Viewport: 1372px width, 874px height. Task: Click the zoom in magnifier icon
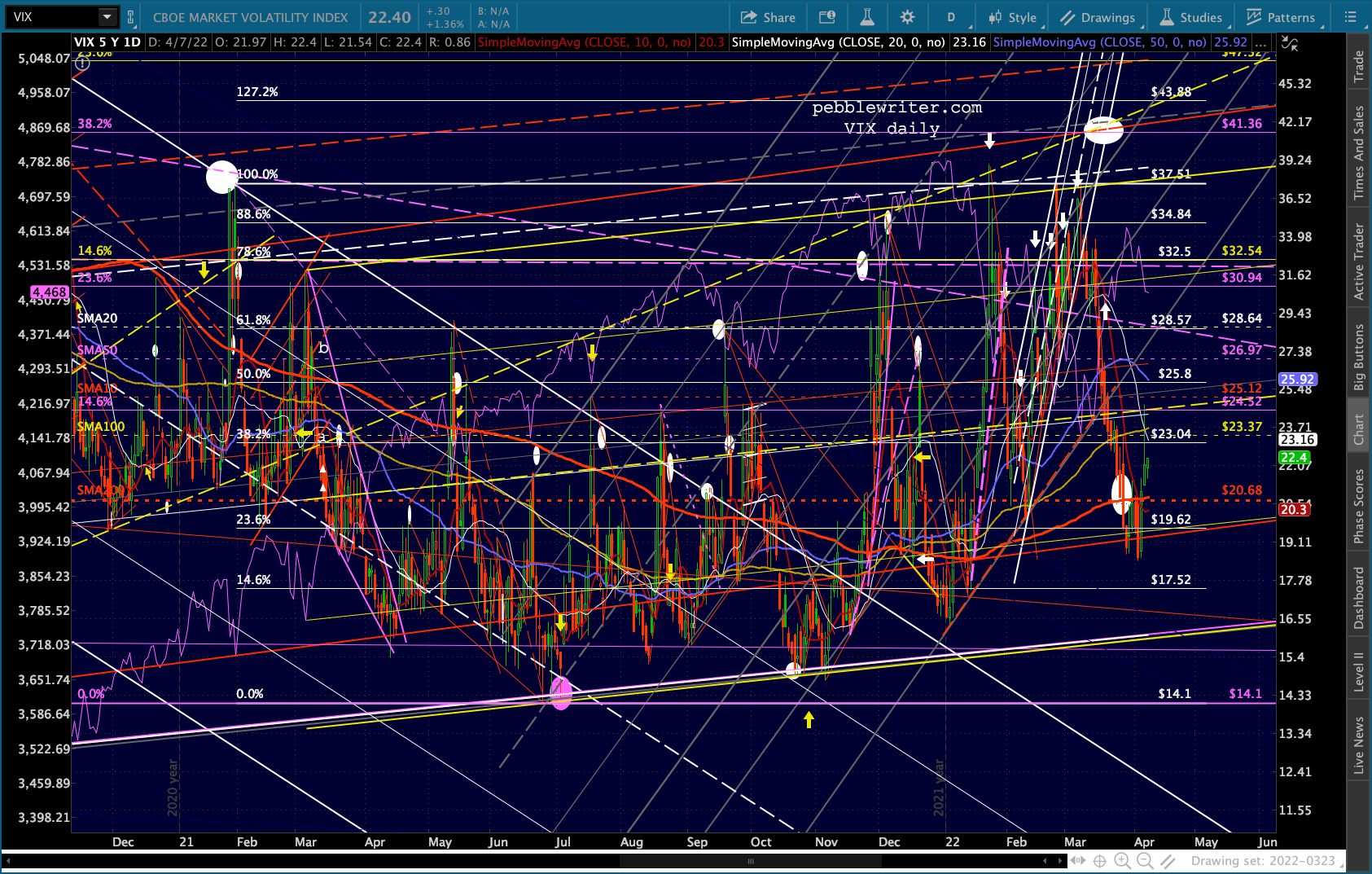(1122, 861)
